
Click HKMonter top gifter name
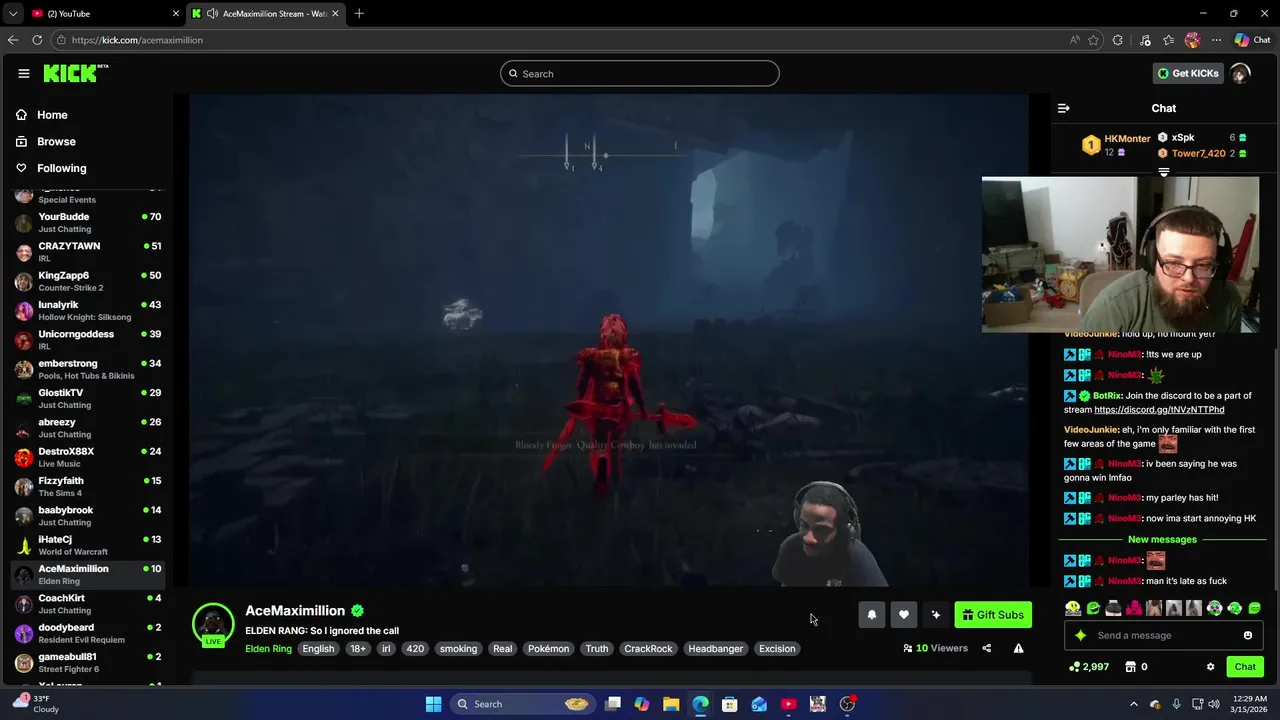click(x=1127, y=139)
